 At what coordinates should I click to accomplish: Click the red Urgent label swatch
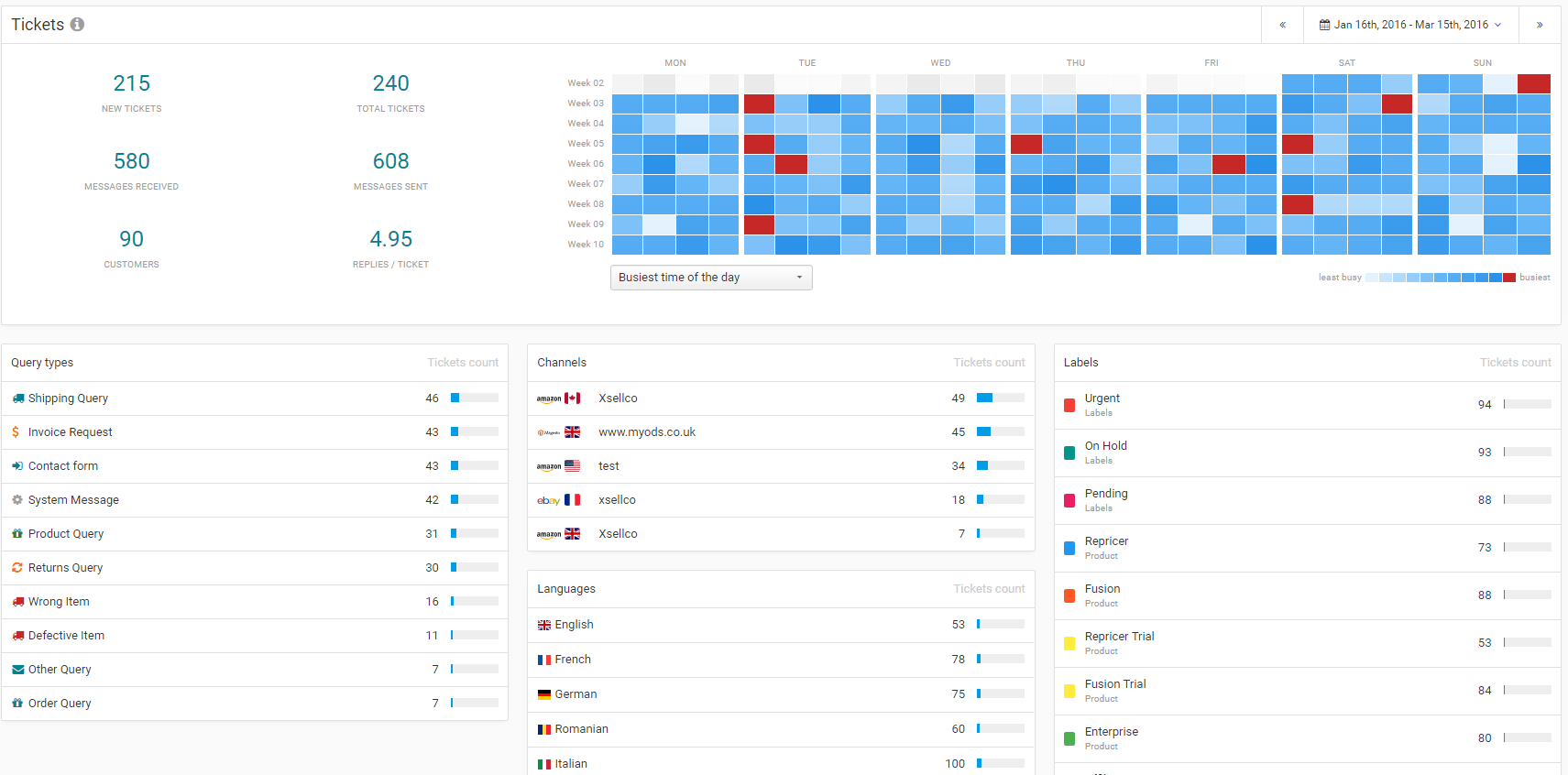[x=1069, y=405]
